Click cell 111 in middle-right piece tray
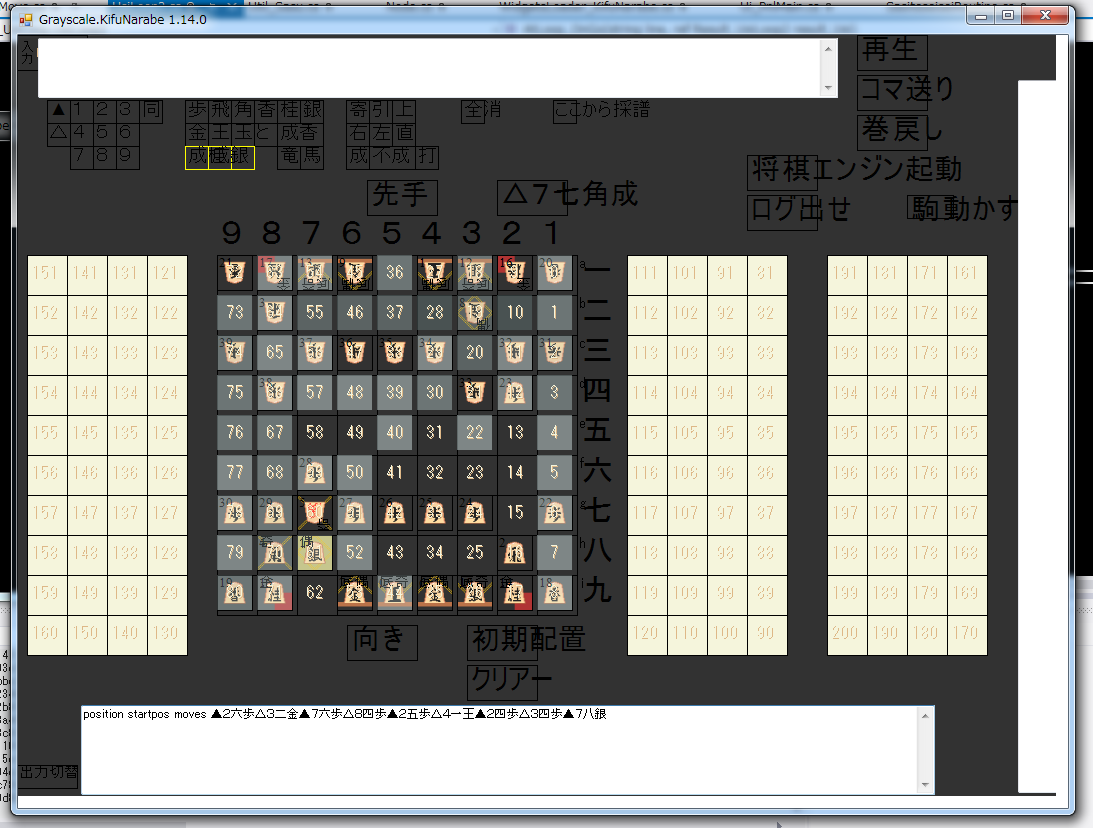The width and height of the screenshot is (1093, 828). 647,275
